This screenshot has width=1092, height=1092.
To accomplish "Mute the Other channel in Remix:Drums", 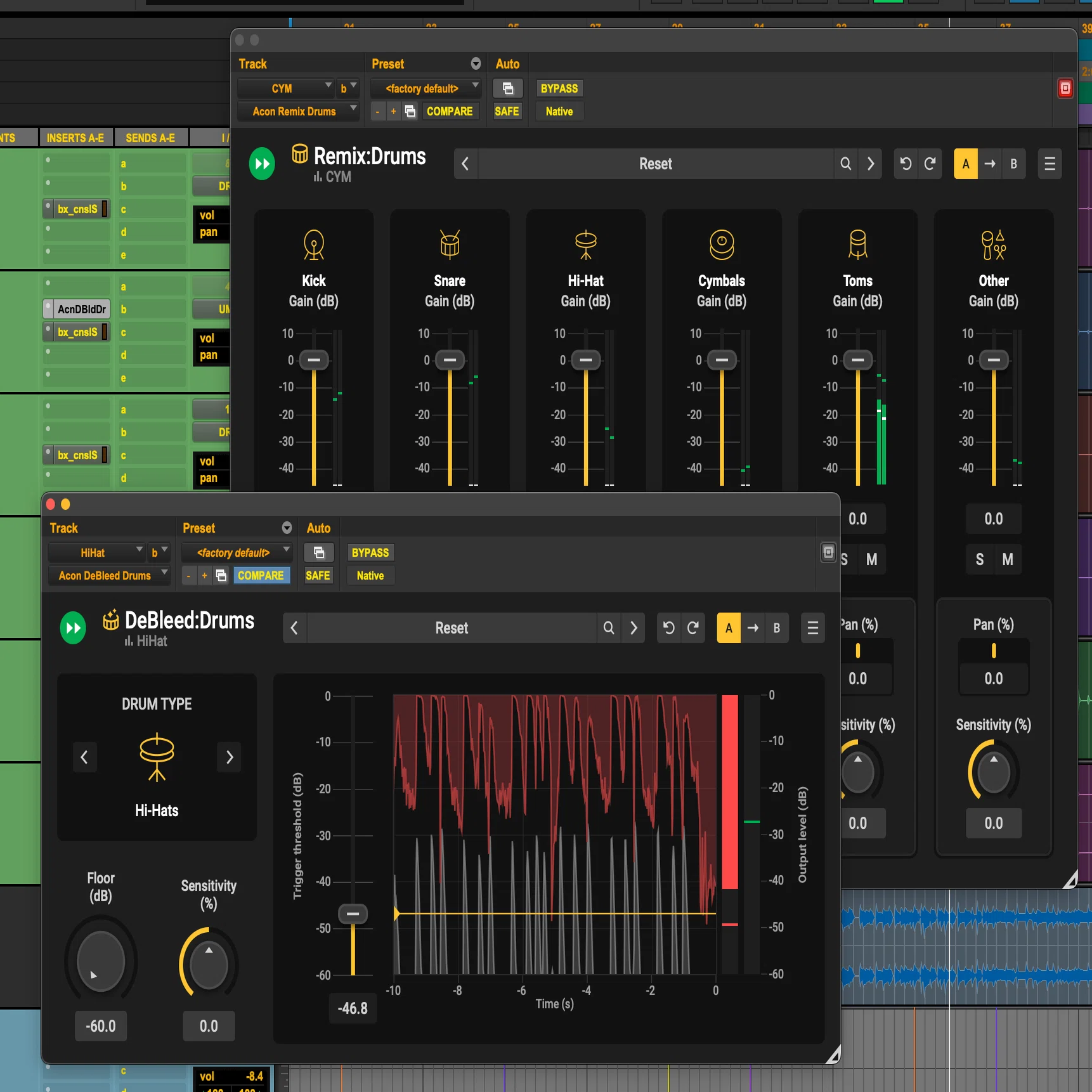I will pos(1008,559).
